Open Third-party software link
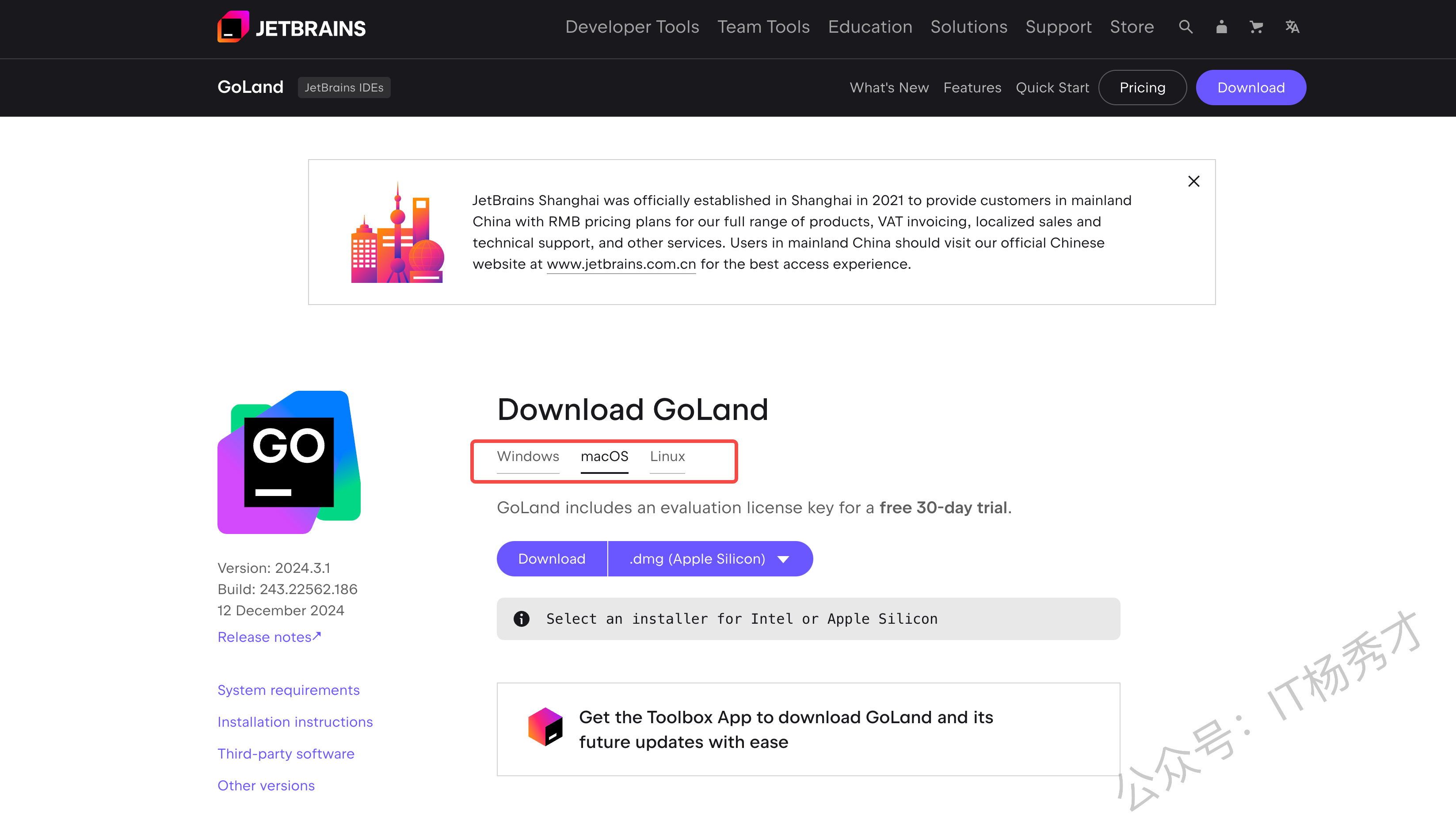This screenshot has width=1456, height=839. point(286,754)
